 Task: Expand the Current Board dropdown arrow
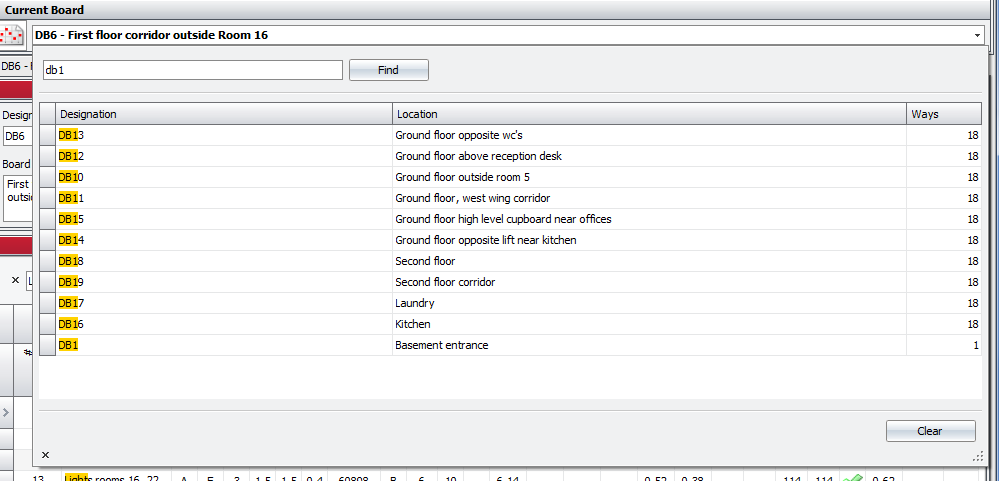pos(976,35)
